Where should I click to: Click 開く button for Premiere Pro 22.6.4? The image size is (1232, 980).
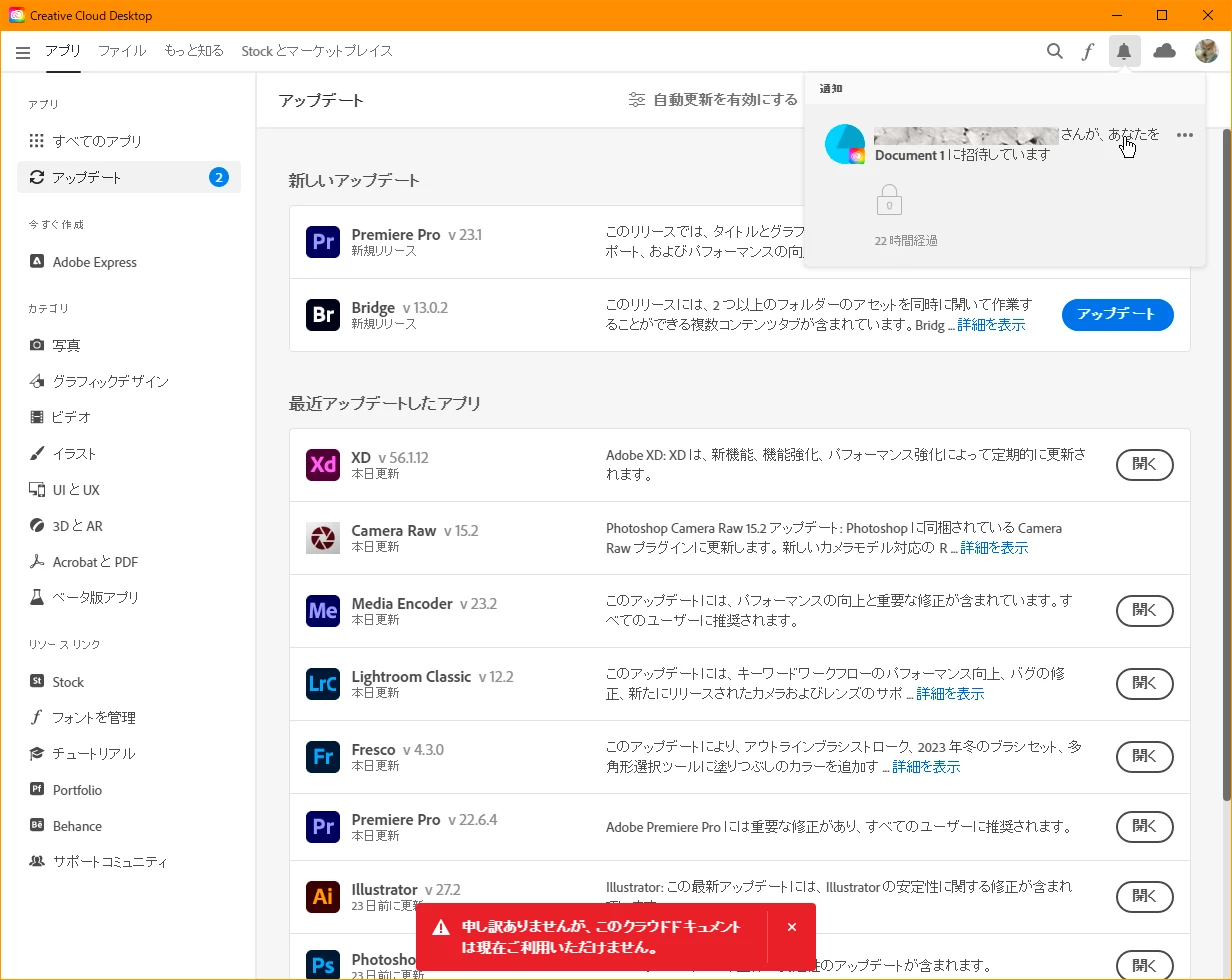click(1145, 827)
